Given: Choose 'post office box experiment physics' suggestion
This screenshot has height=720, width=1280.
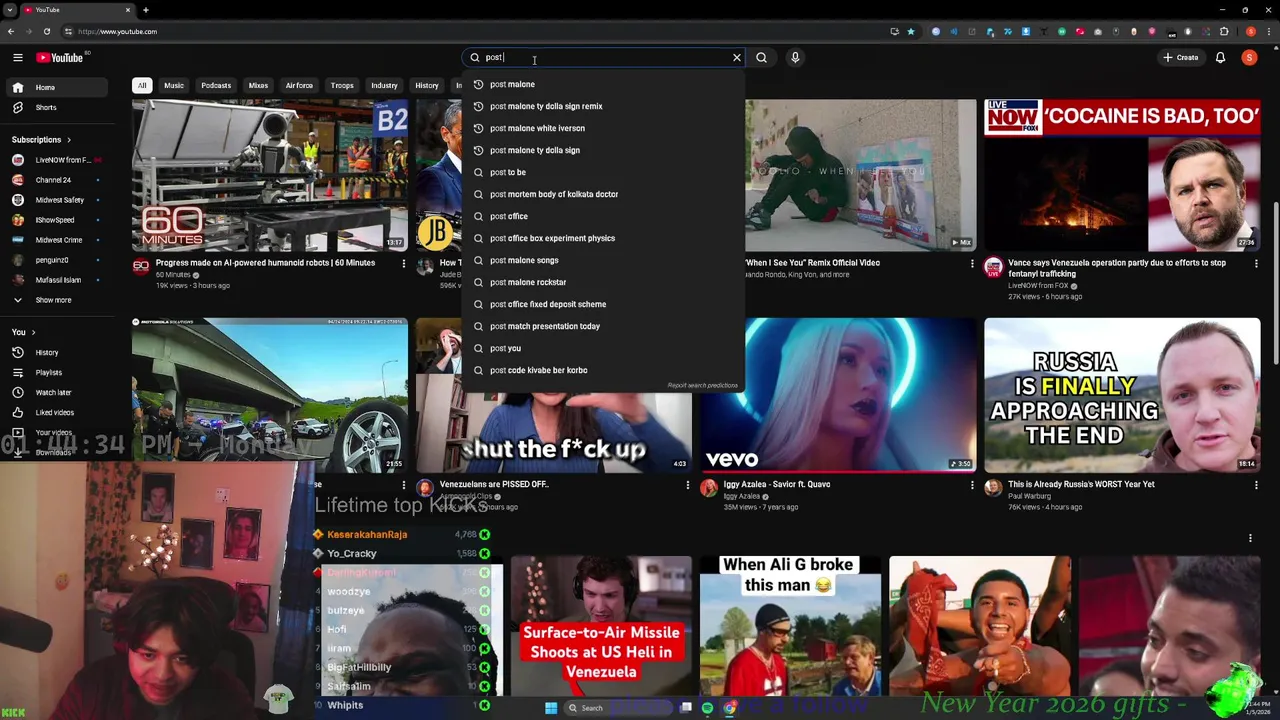Looking at the screenshot, I should pyautogui.click(x=603, y=238).
